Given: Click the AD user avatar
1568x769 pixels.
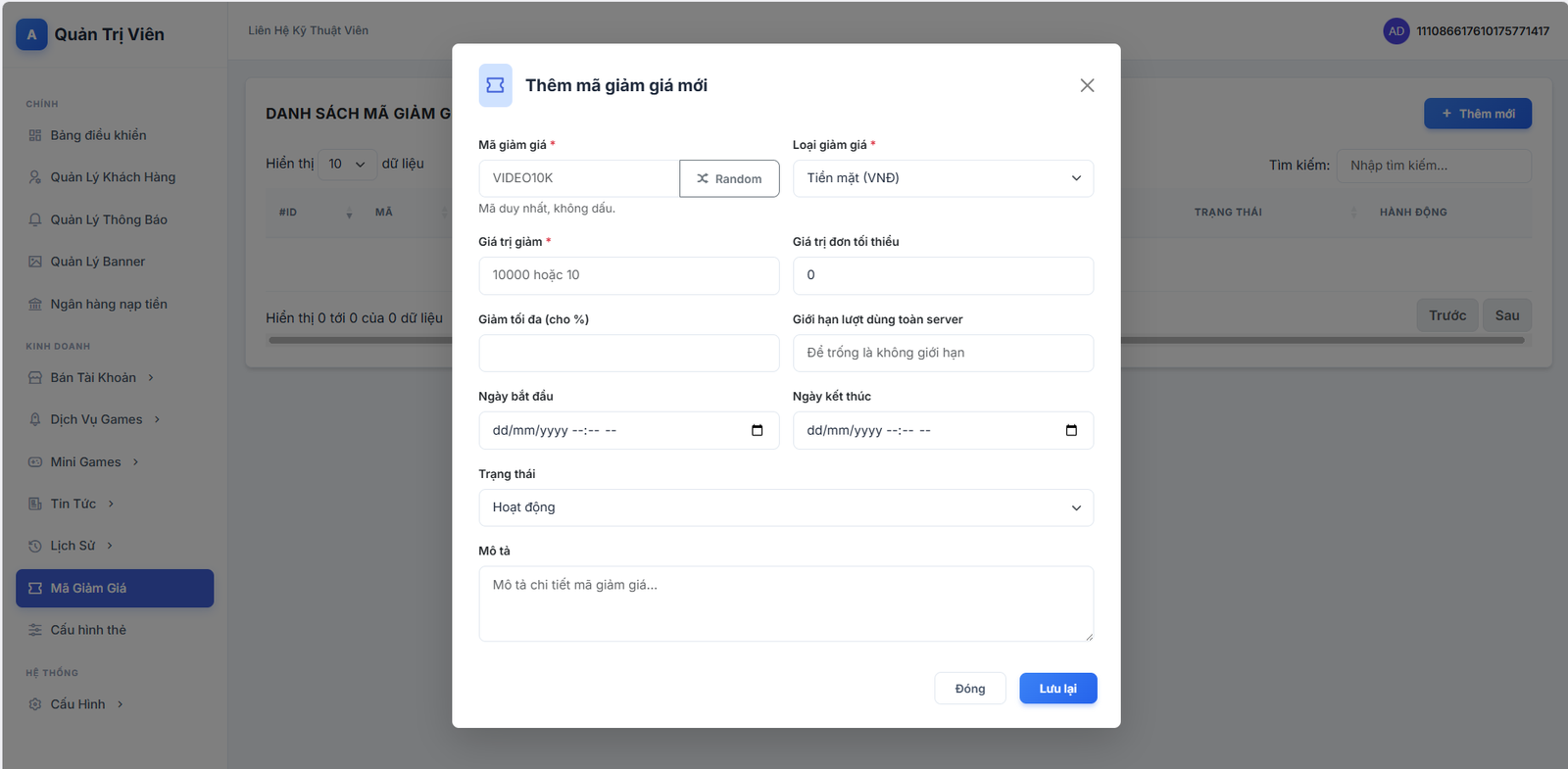Looking at the screenshot, I should (x=1396, y=31).
